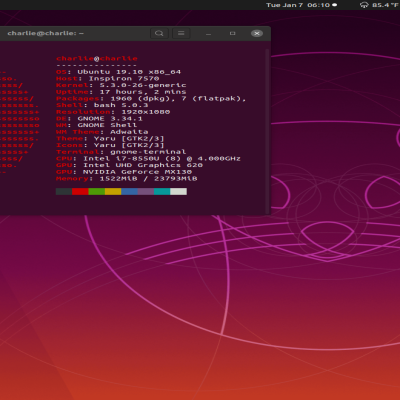Click the charlie@charlie header in neofetch output
This screenshot has width=400, height=400.
tap(97, 59)
